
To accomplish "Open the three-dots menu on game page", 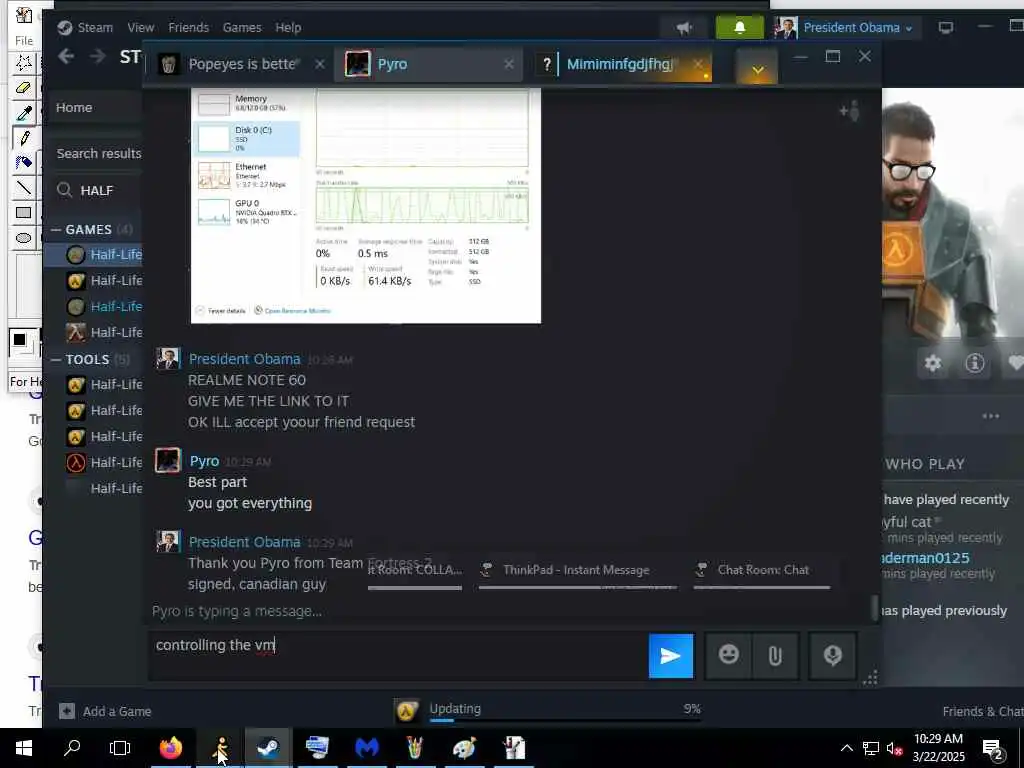I will tap(991, 416).
